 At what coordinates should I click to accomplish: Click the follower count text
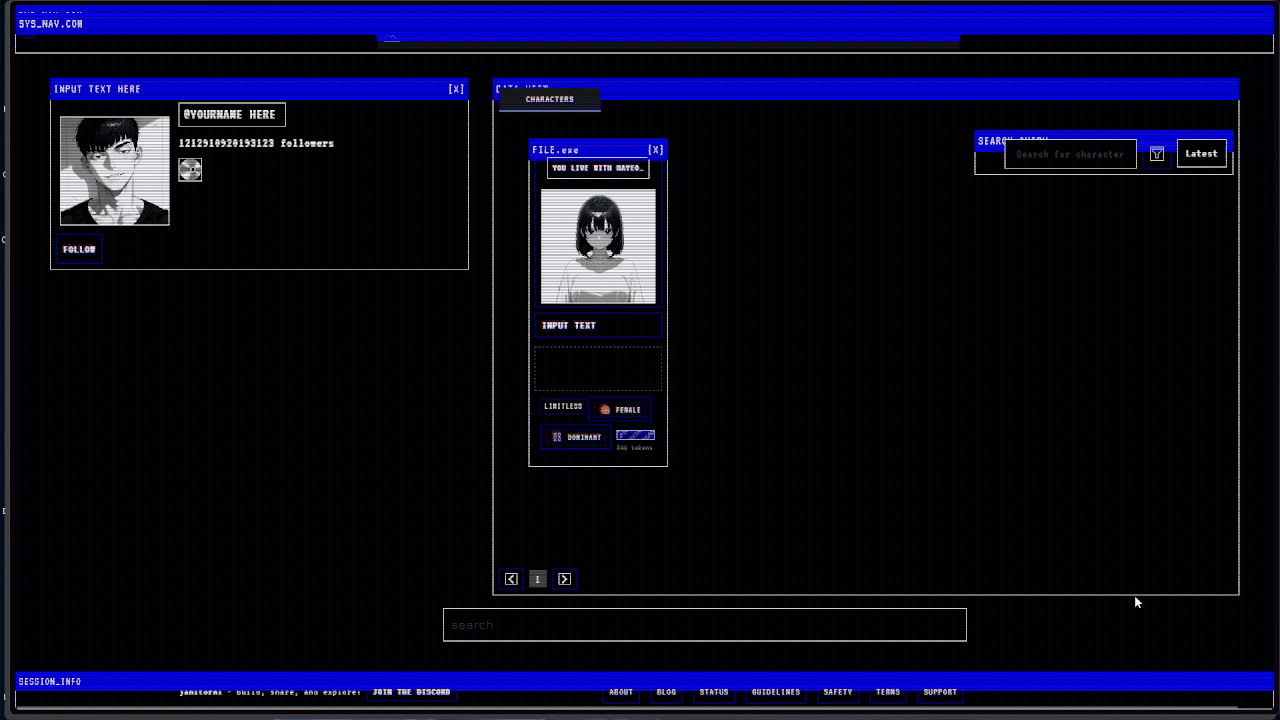point(256,143)
